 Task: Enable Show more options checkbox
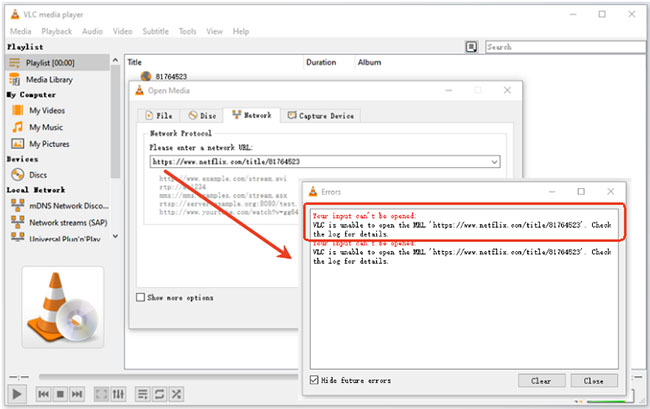pos(141,298)
